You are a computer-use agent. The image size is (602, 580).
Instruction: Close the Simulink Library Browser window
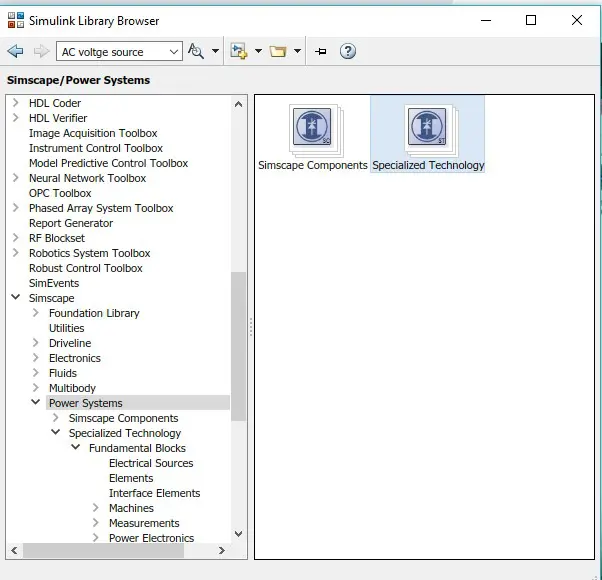pos(577,20)
